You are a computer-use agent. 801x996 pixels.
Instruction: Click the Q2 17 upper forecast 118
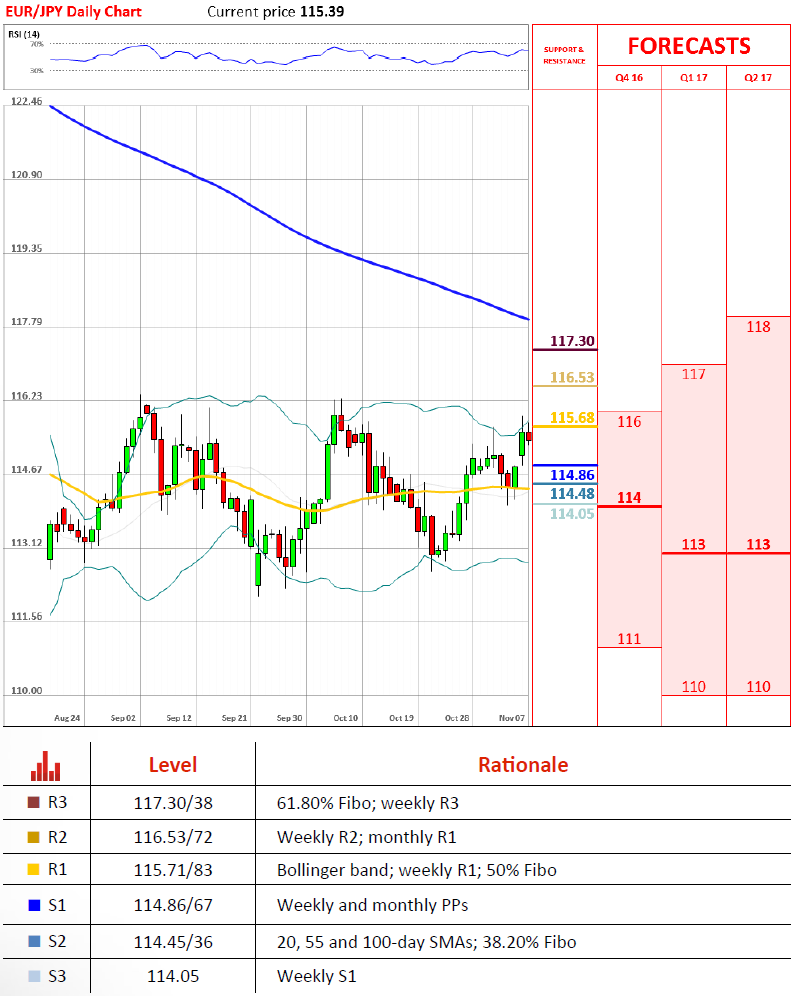click(x=758, y=326)
